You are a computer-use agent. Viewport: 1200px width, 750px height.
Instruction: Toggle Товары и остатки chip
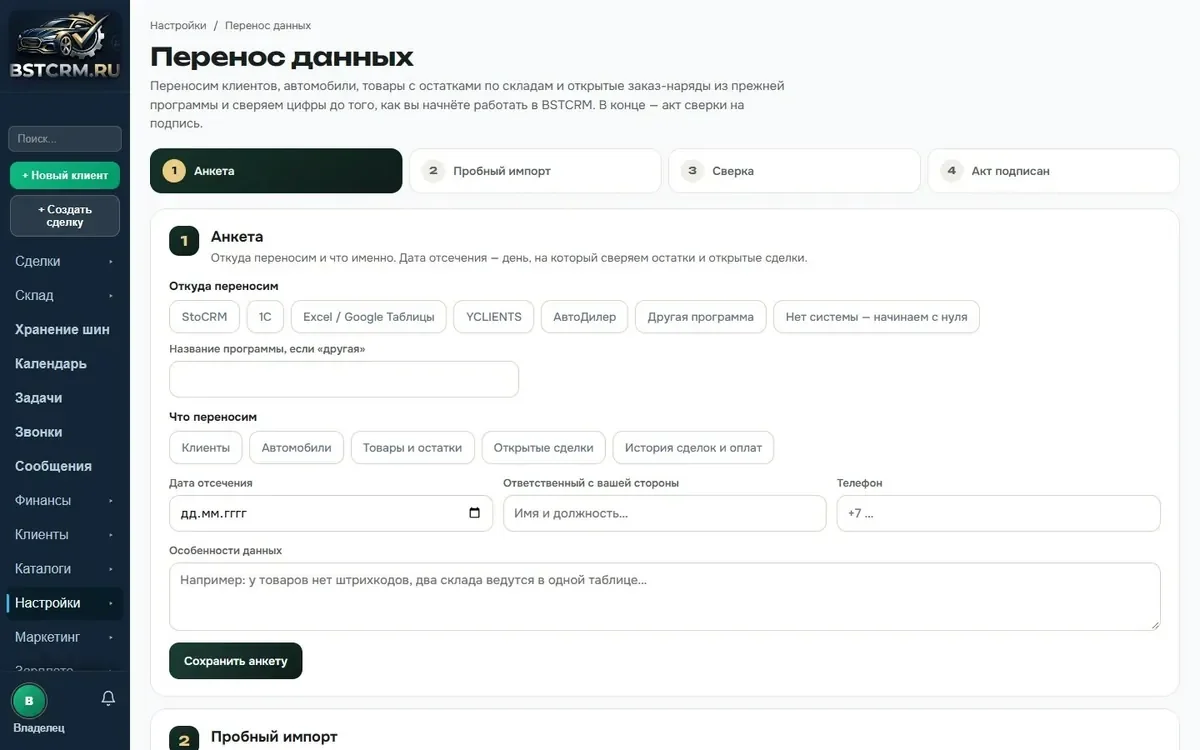[413, 448]
